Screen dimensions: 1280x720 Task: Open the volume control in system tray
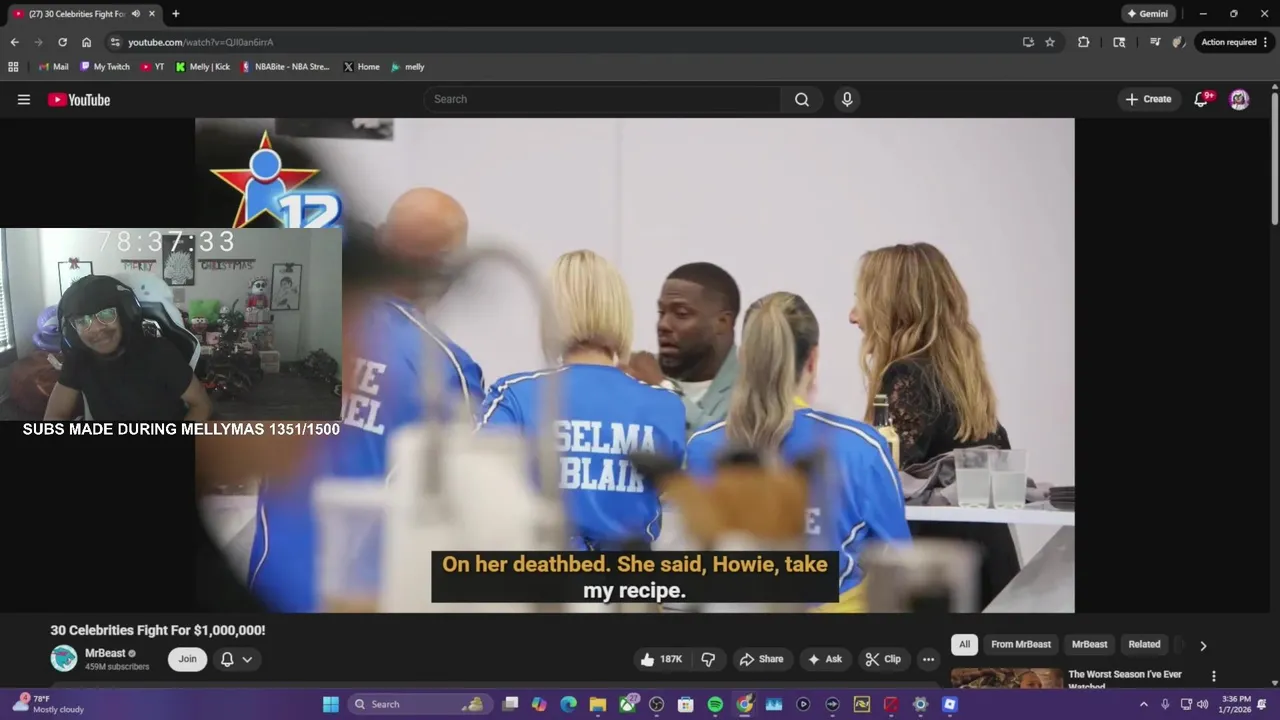(x=1202, y=704)
